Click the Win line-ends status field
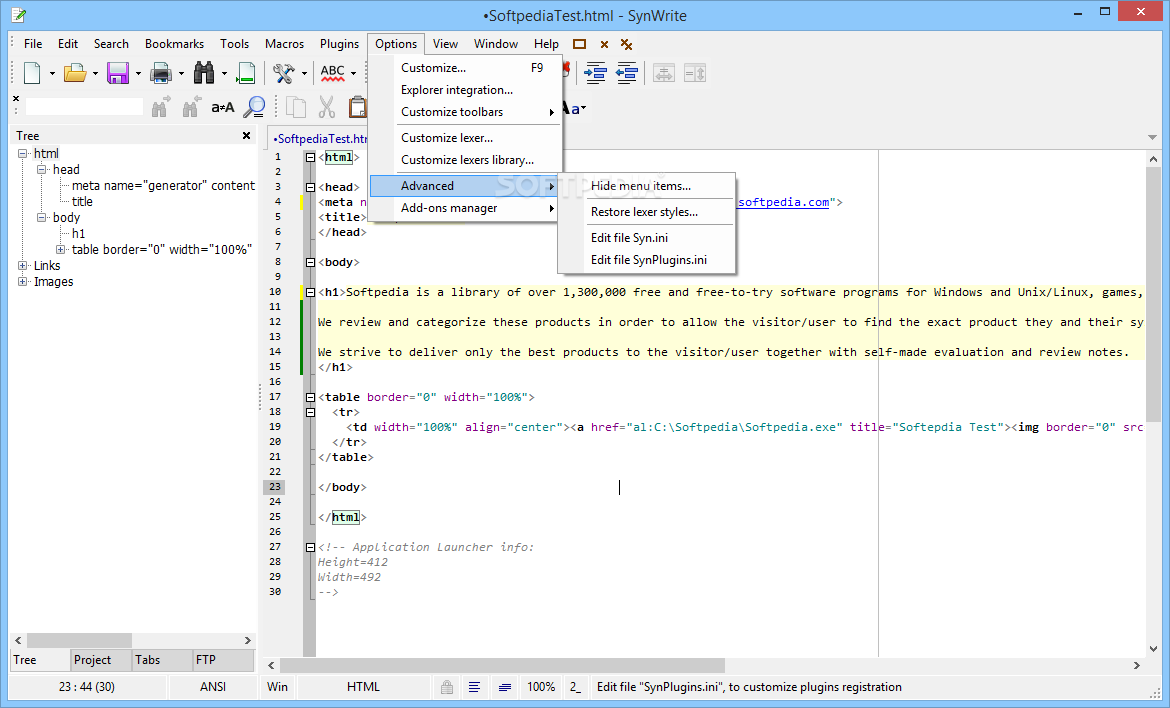Screen dimensions: 1170x708 (278, 687)
